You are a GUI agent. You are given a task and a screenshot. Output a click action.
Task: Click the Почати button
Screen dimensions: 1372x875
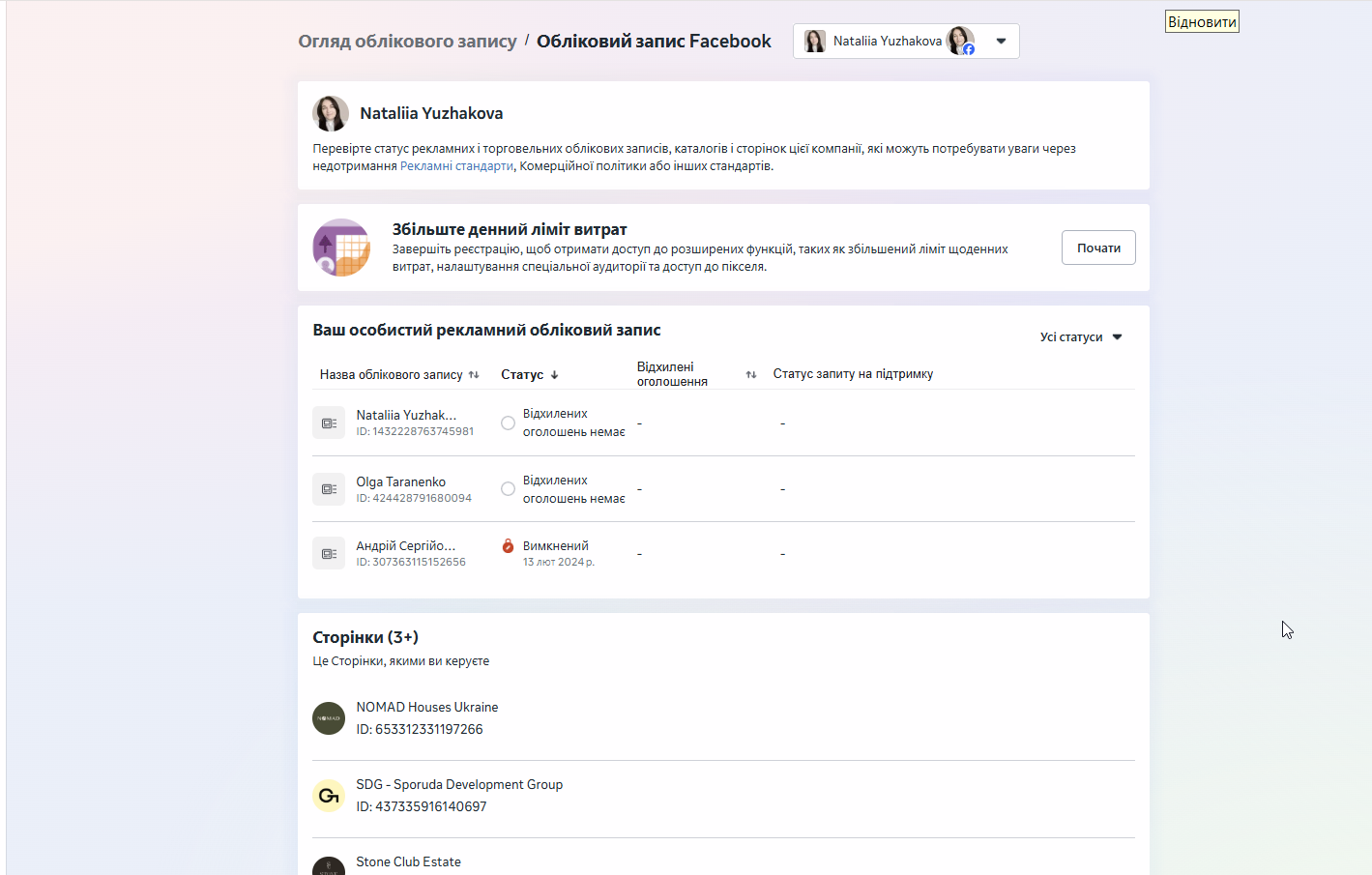point(1098,248)
